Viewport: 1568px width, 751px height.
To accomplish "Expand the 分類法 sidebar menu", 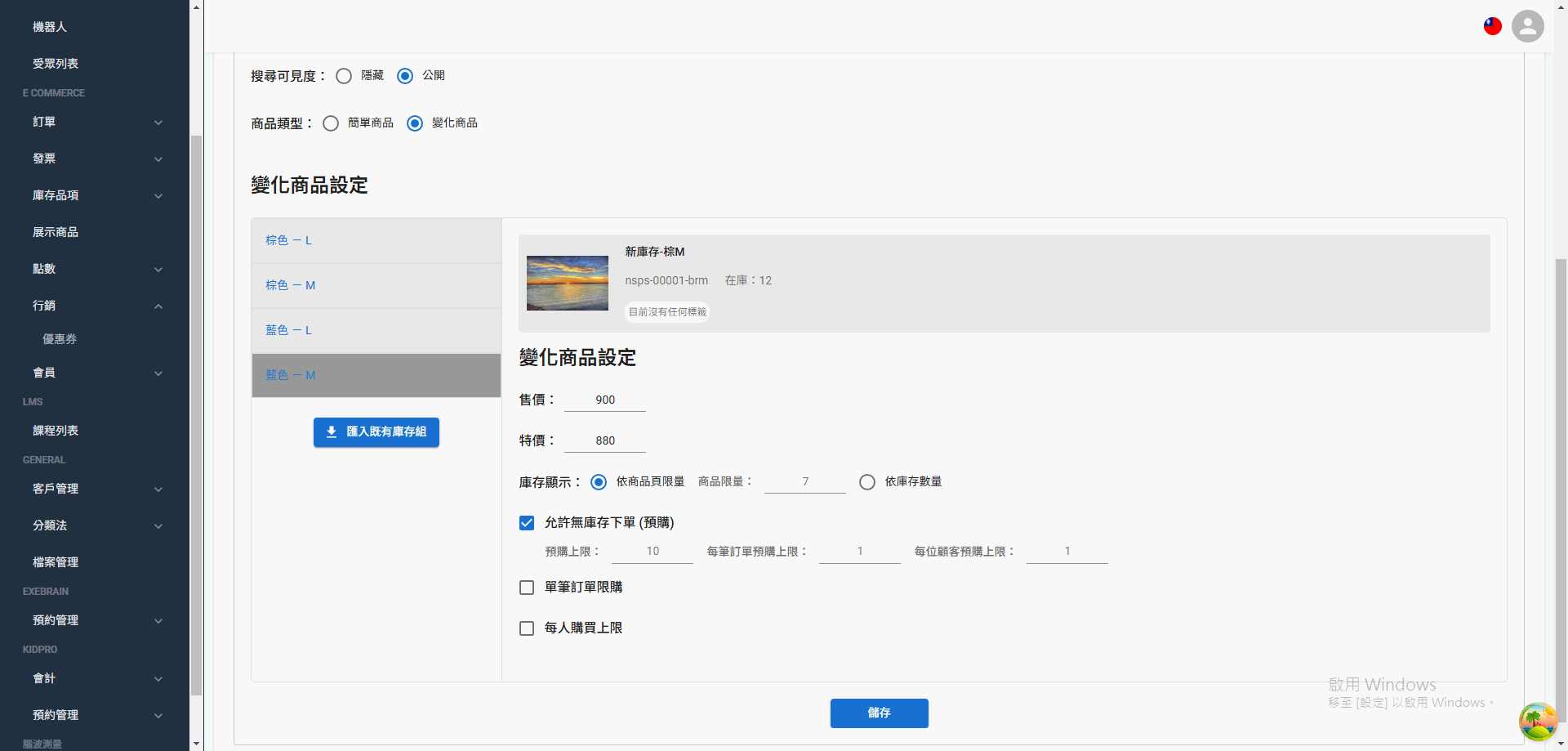I will click(95, 526).
